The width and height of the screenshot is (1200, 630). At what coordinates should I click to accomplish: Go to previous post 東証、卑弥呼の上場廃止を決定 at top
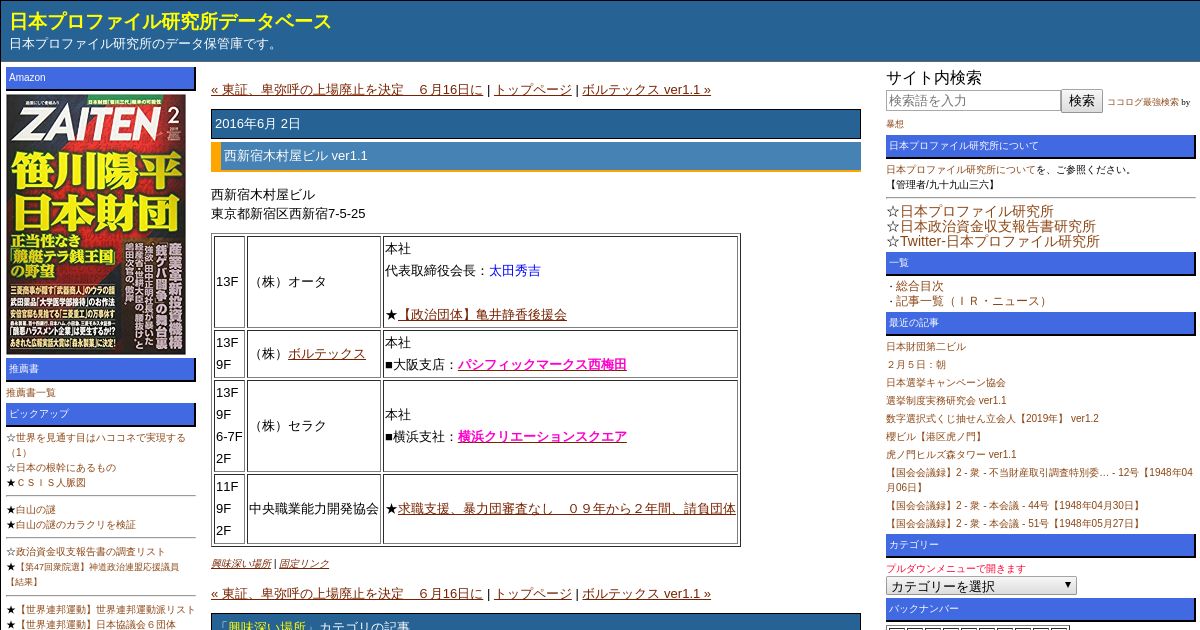347,89
